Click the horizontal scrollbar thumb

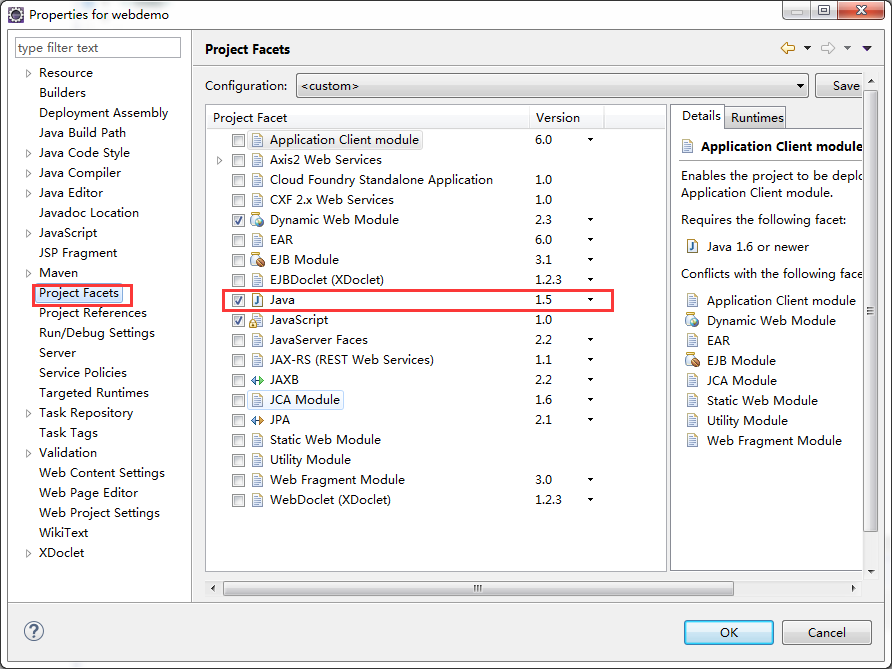pos(478,588)
